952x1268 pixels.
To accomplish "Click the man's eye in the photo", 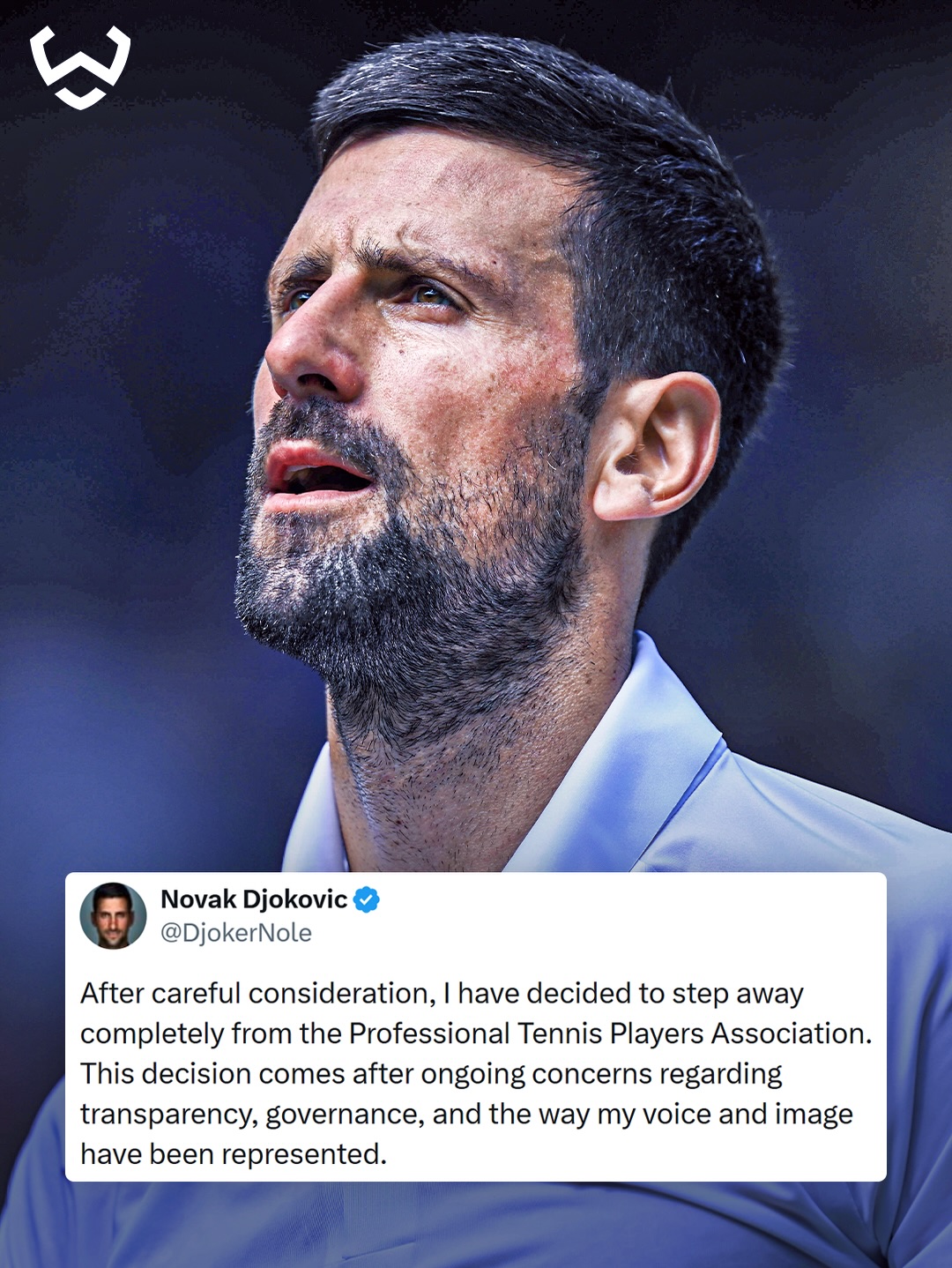I will point(428,295).
